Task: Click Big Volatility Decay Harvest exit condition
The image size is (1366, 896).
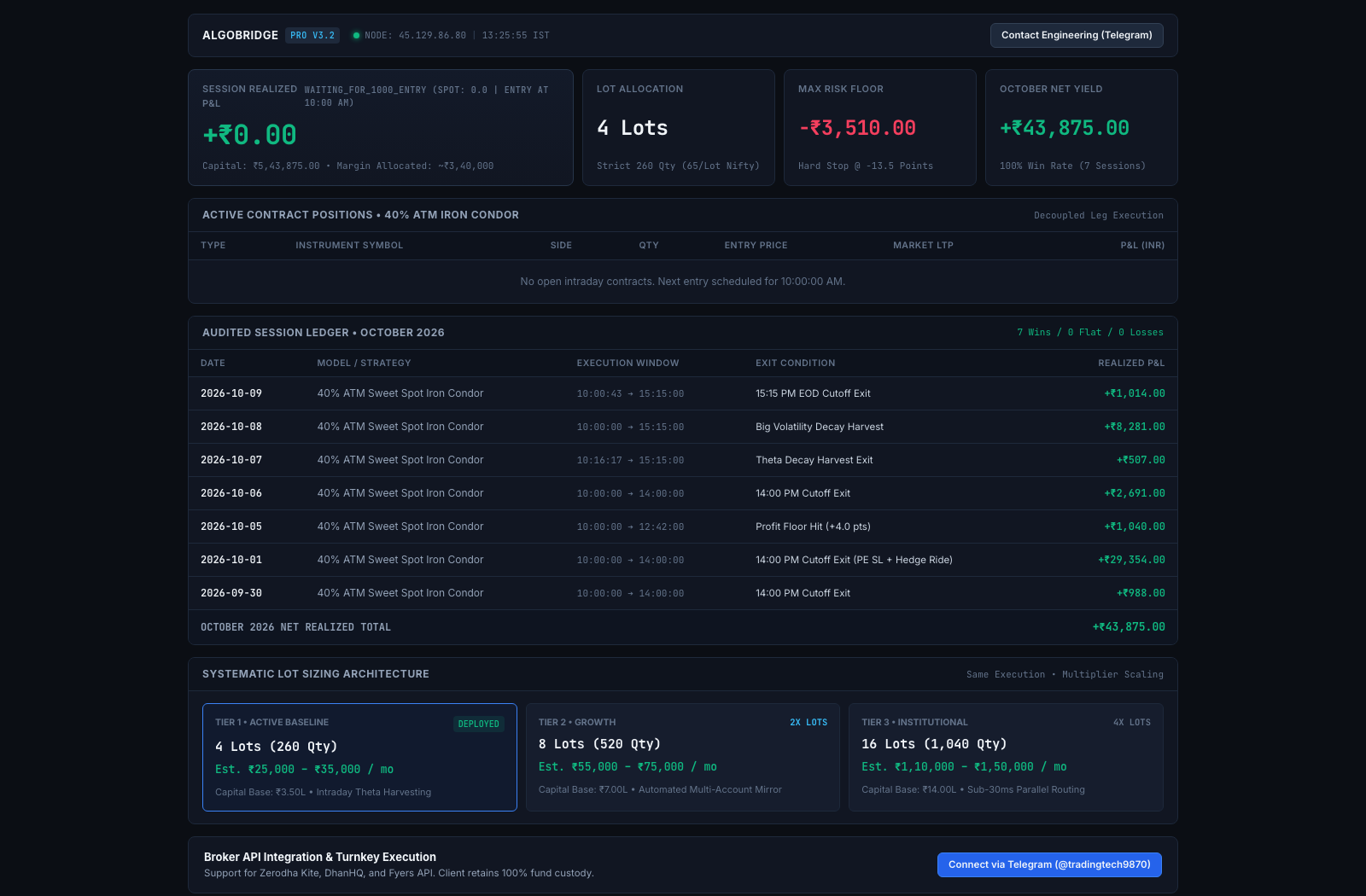Action: click(820, 427)
